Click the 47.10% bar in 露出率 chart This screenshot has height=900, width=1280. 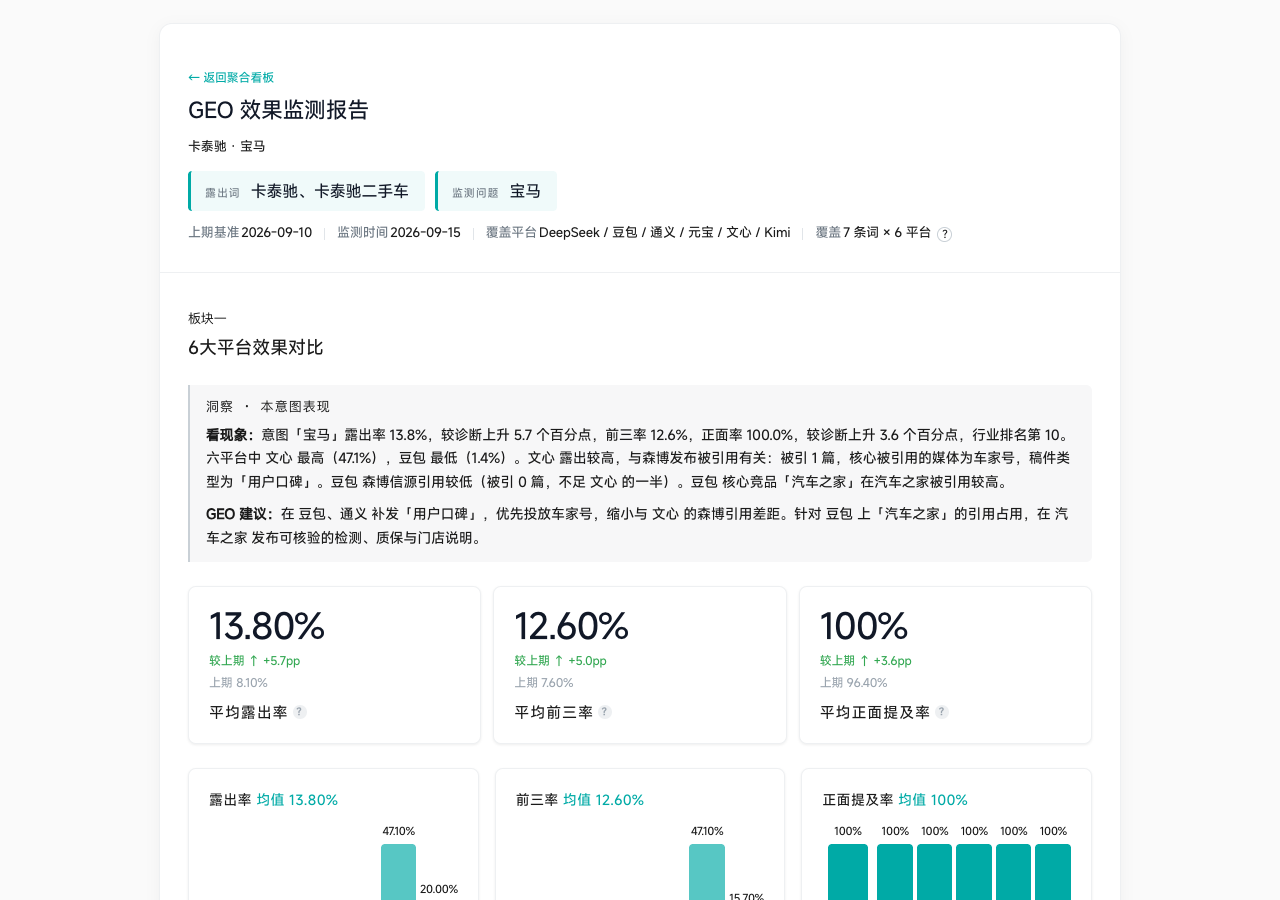pos(398,872)
